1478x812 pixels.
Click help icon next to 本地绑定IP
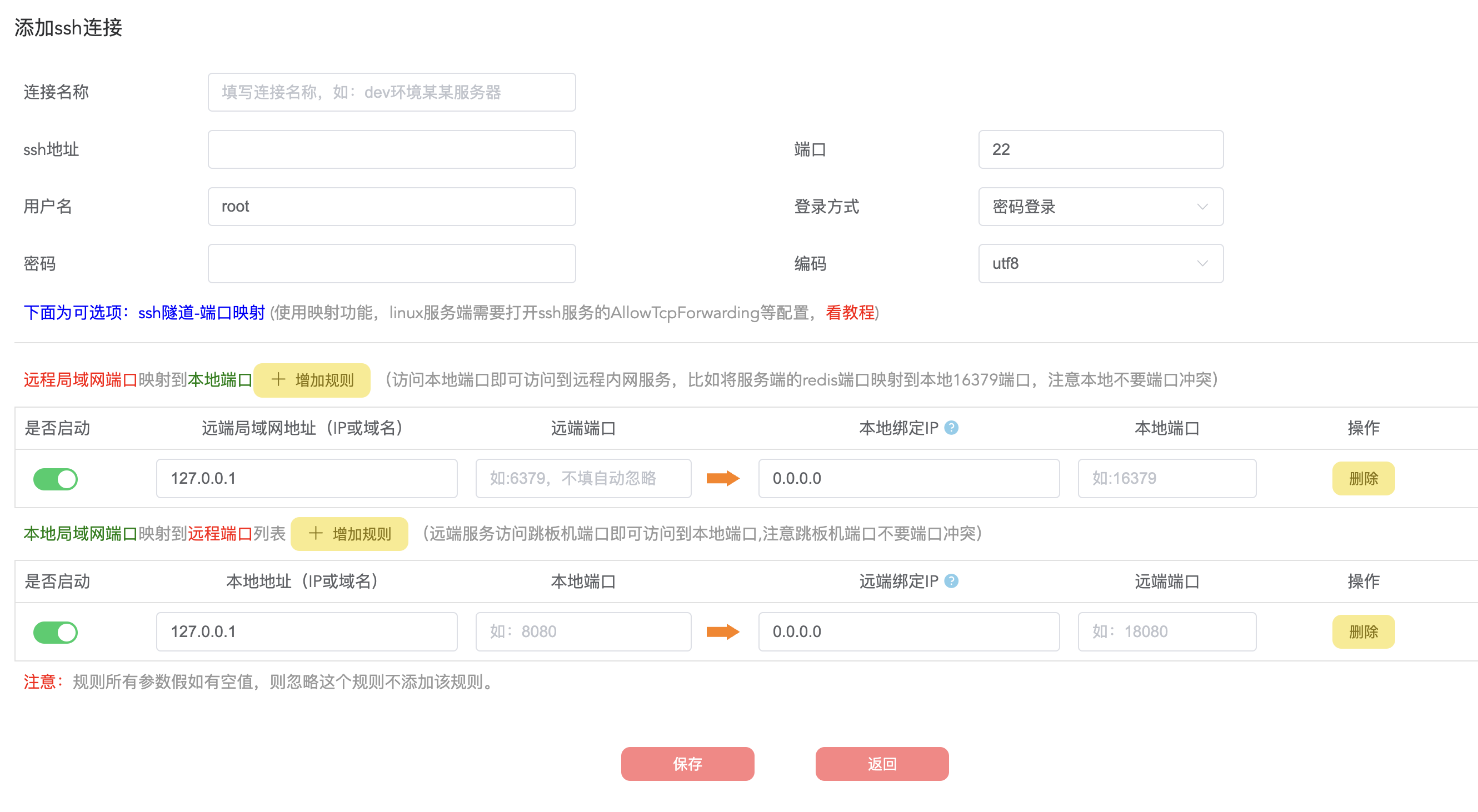[x=951, y=428]
